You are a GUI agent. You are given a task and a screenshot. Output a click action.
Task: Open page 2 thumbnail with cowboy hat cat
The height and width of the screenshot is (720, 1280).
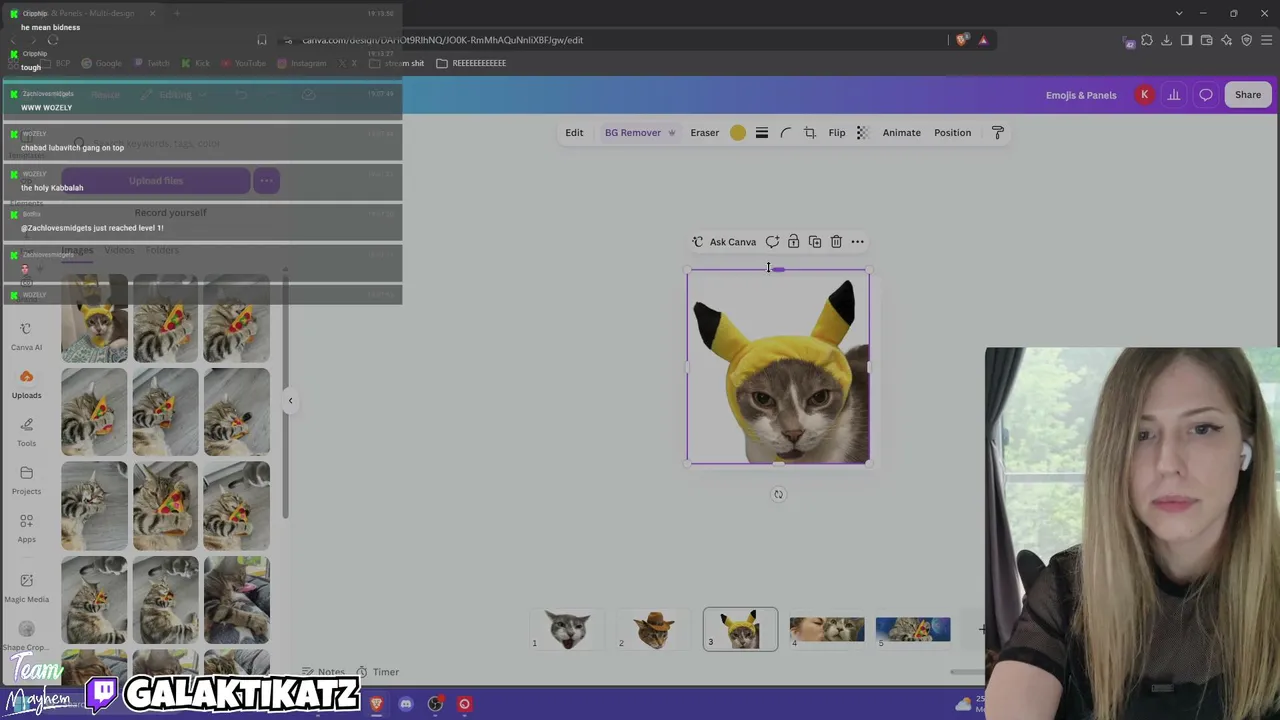click(x=654, y=629)
